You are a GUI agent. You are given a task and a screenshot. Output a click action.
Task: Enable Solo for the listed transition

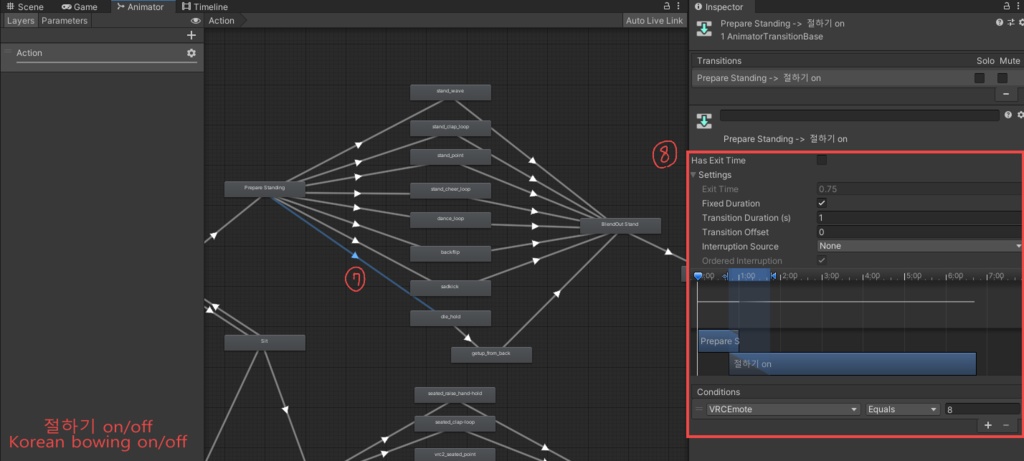tap(980, 78)
